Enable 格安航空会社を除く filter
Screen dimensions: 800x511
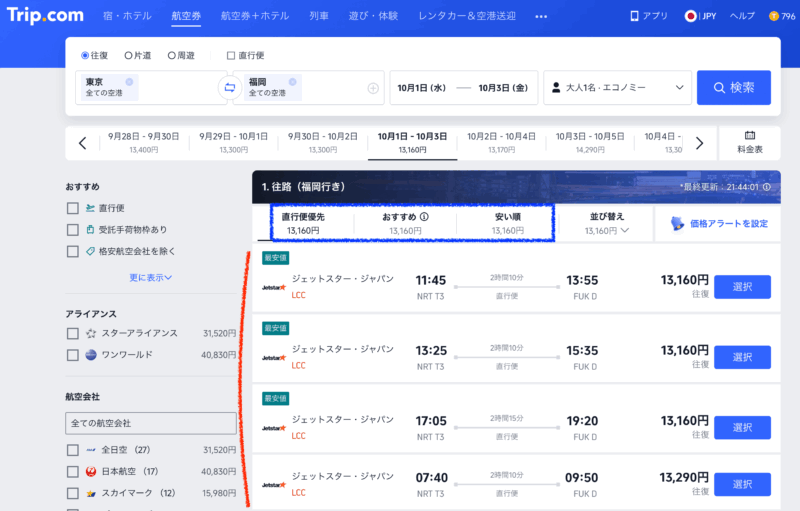pyautogui.click(x=72, y=251)
